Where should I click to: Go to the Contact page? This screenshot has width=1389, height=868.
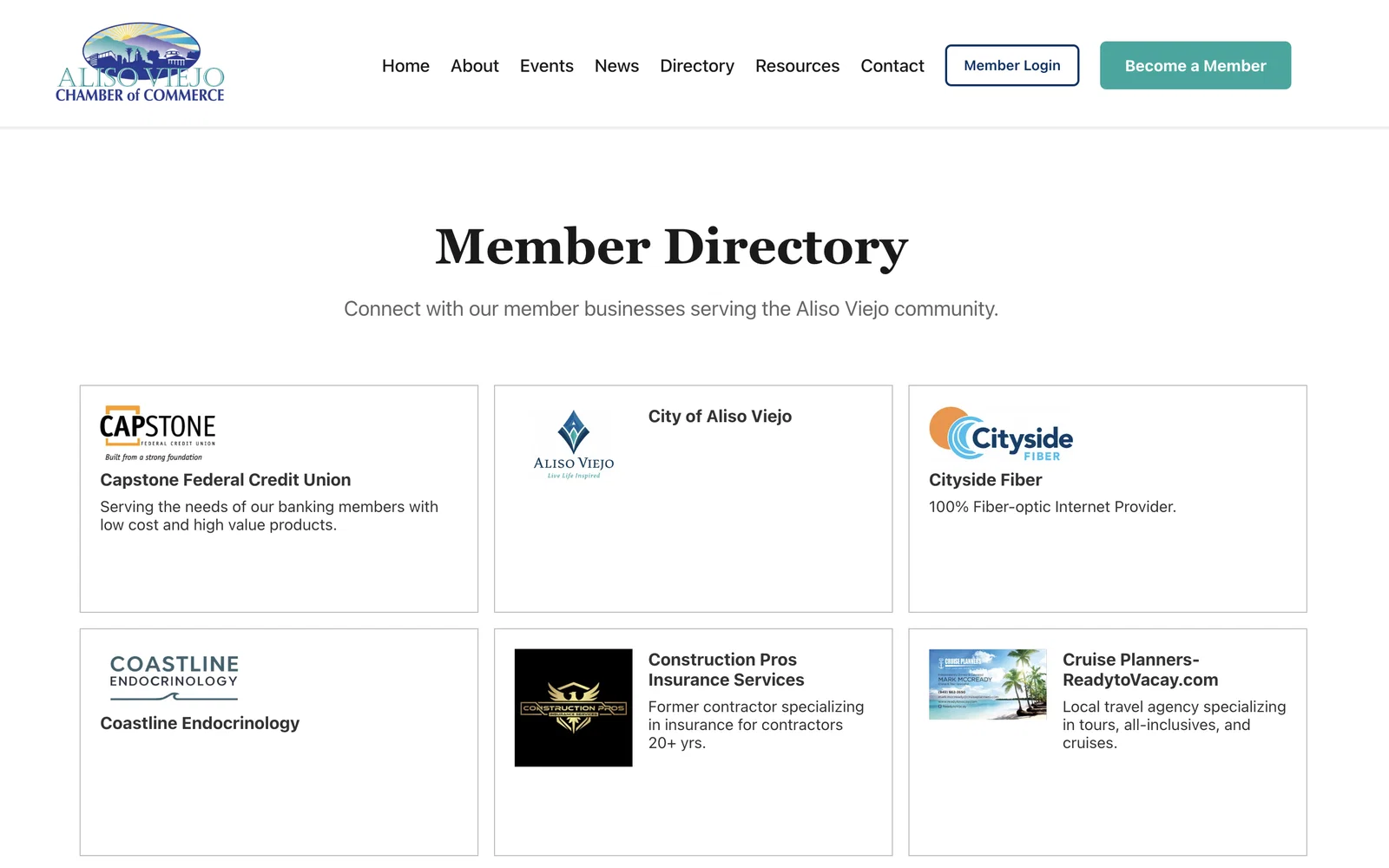tap(892, 66)
